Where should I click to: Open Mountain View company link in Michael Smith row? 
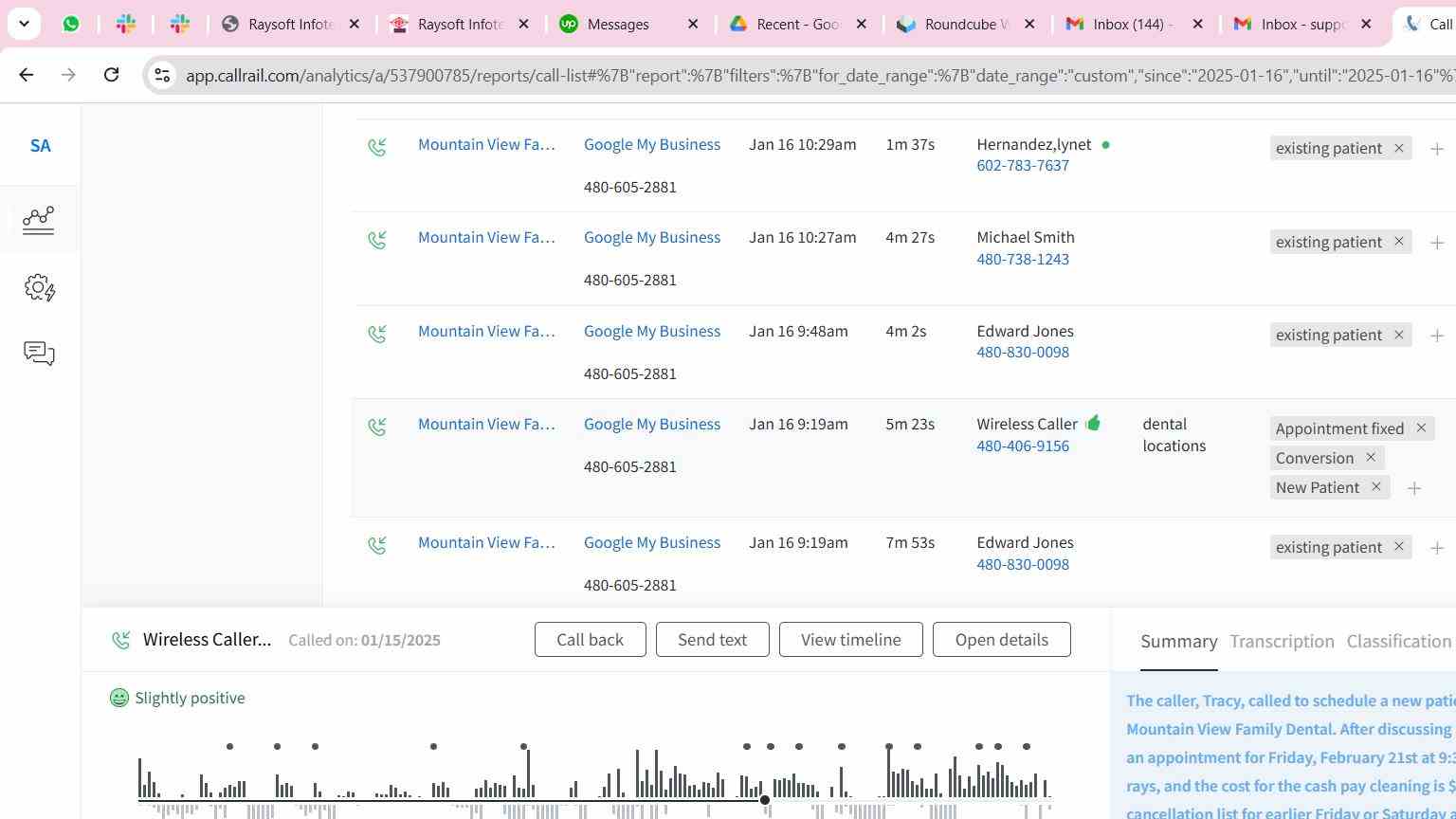(x=486, y=238)
